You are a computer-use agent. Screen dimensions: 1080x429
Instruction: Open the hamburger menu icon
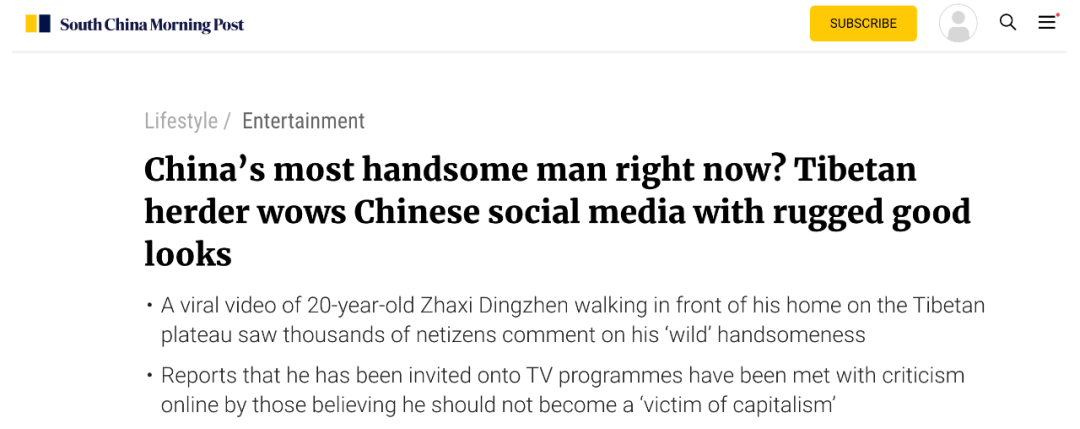(x=1046, y=23)
